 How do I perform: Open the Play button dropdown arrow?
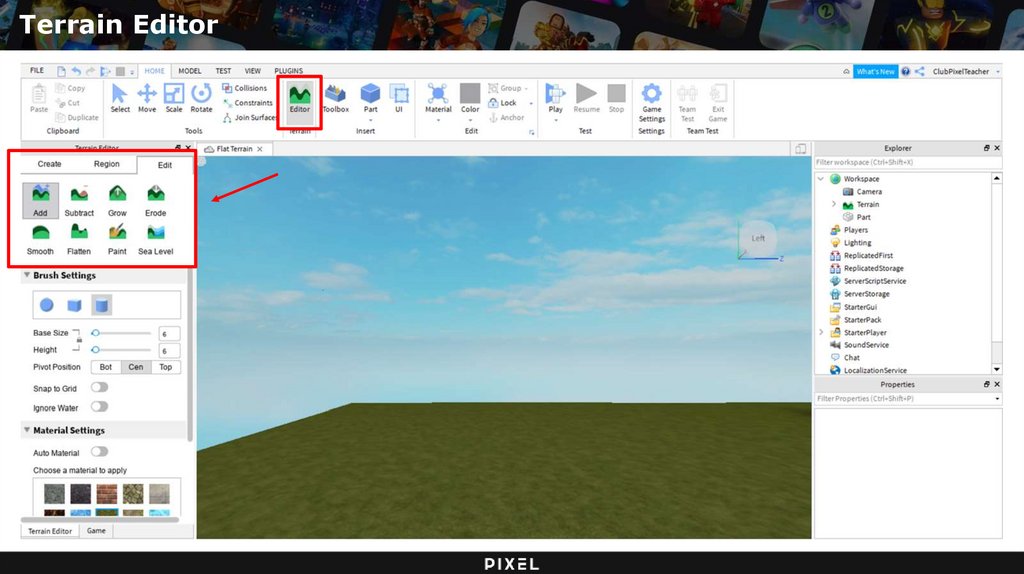[x=556, y=120]
